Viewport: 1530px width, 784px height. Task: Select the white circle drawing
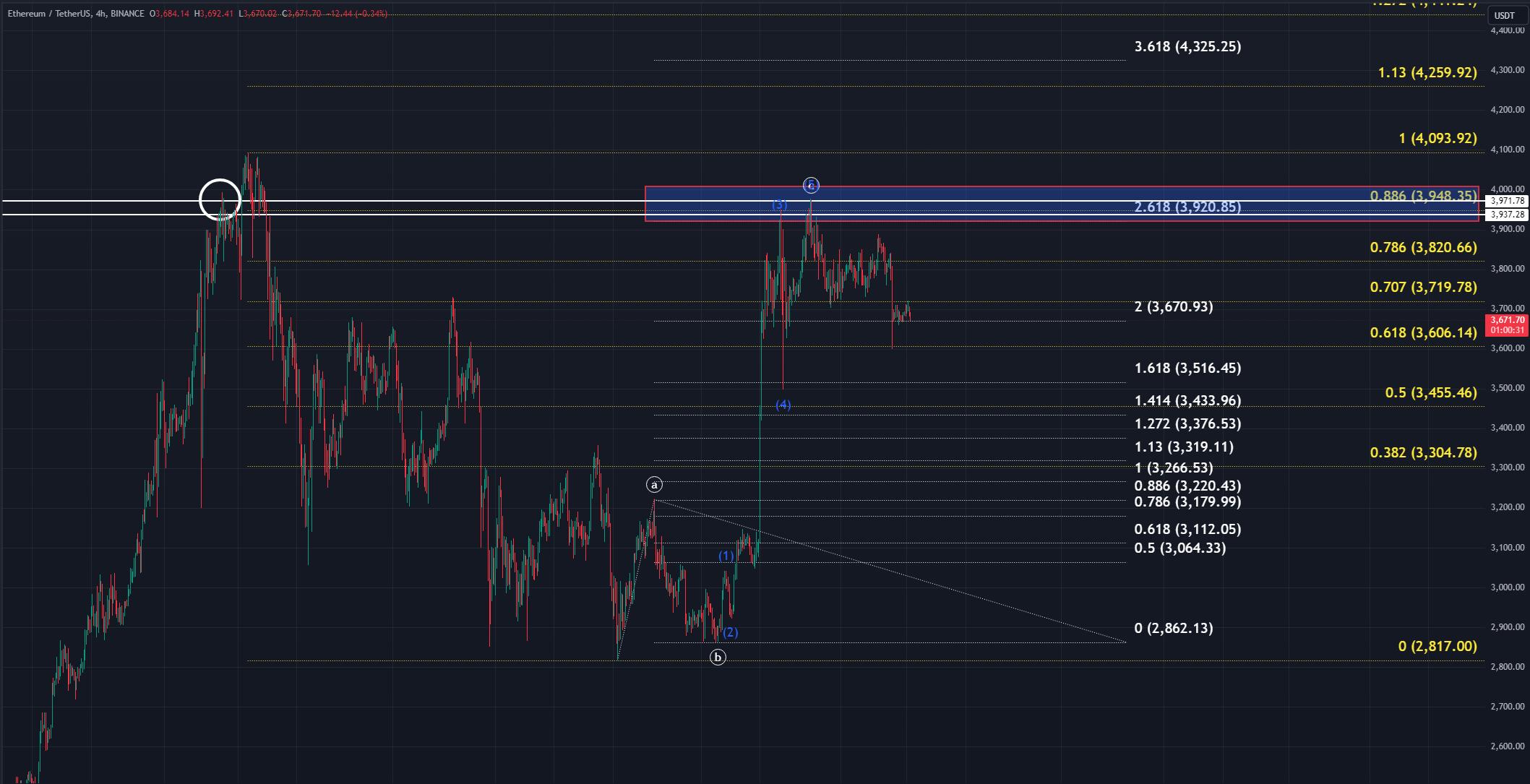point(220,180)
